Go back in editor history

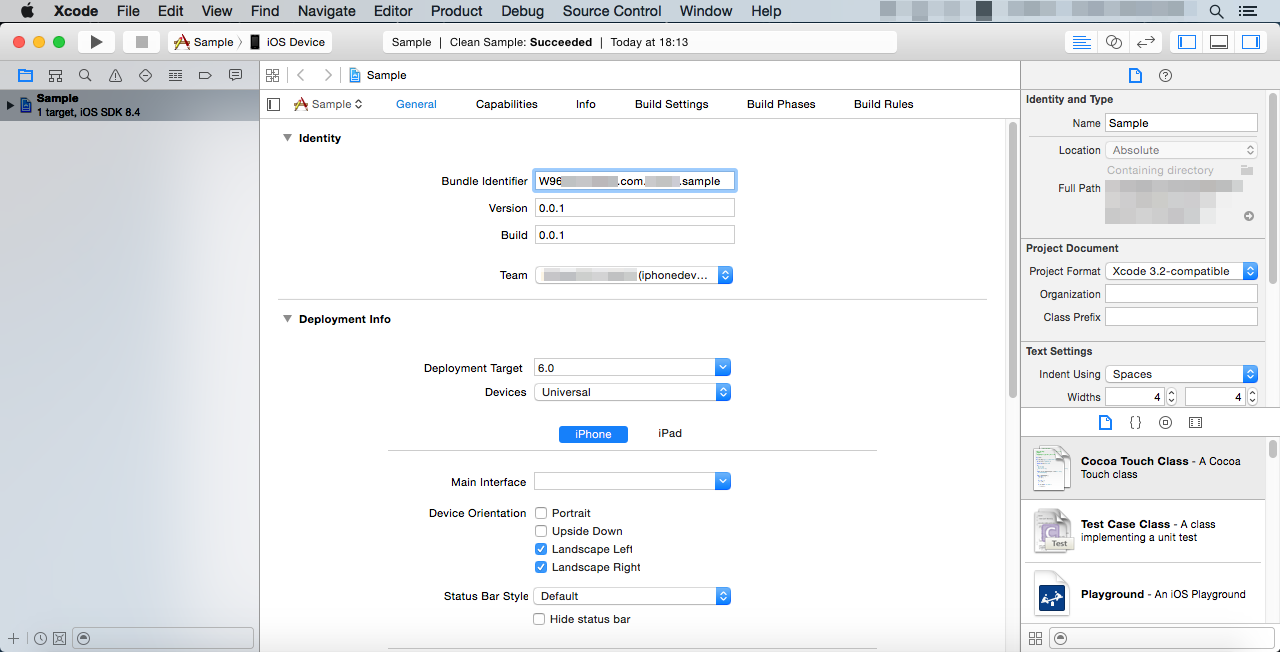coord(301,75)
